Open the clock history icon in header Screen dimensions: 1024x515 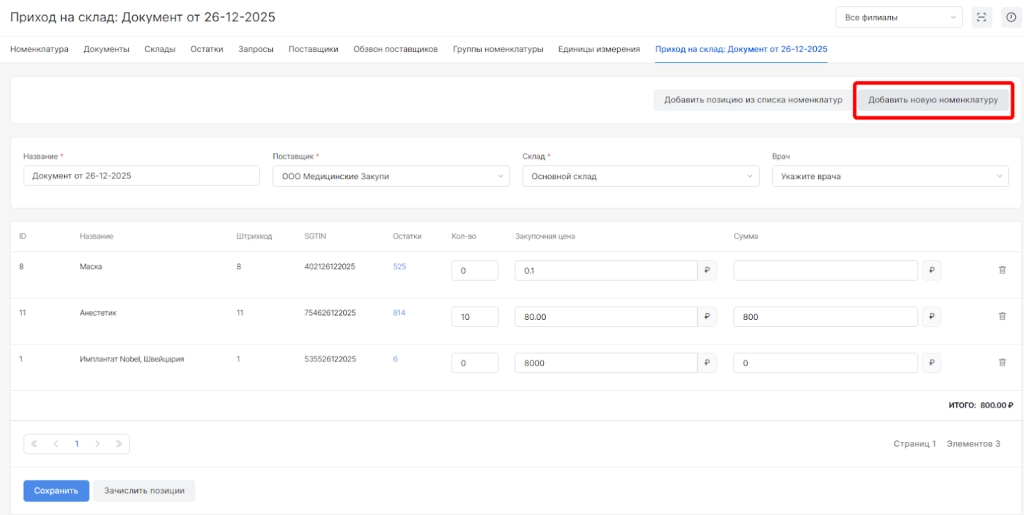(x=1009, y=17)
